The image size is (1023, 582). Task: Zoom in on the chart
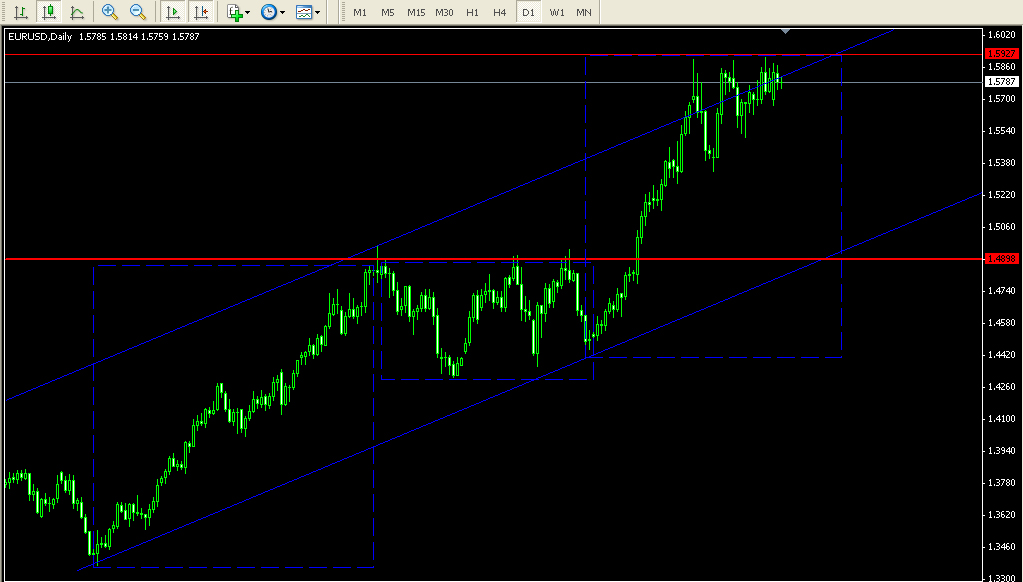pos(110,12)
